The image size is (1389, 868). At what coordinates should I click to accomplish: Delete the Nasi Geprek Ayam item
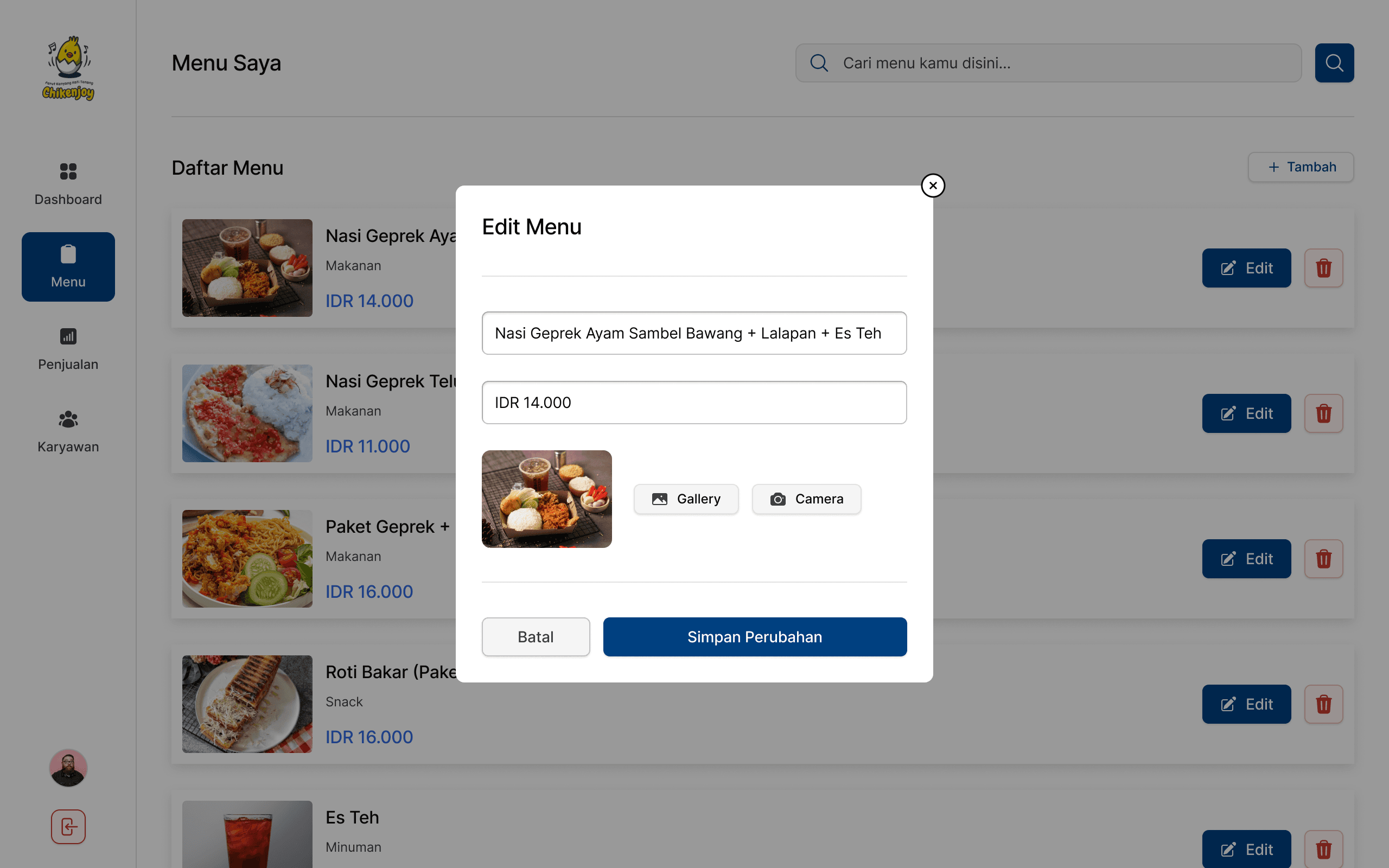click(1323, 268)
